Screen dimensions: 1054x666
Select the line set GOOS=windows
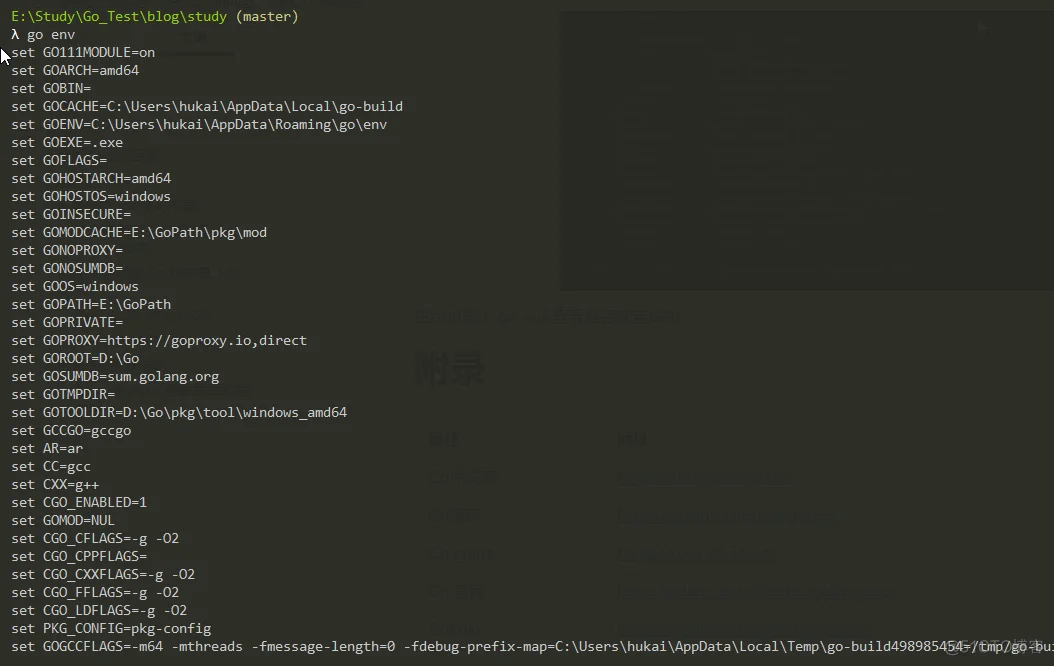(75, 286)
